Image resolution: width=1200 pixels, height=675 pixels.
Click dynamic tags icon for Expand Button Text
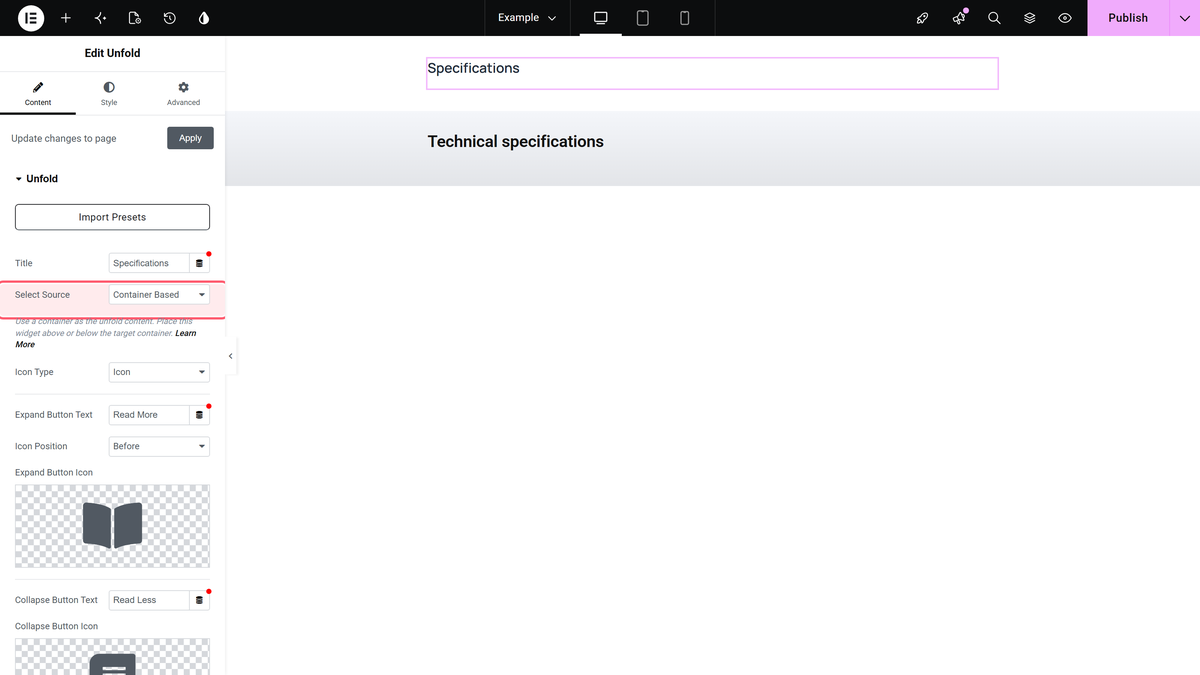(x=199, y=415)
